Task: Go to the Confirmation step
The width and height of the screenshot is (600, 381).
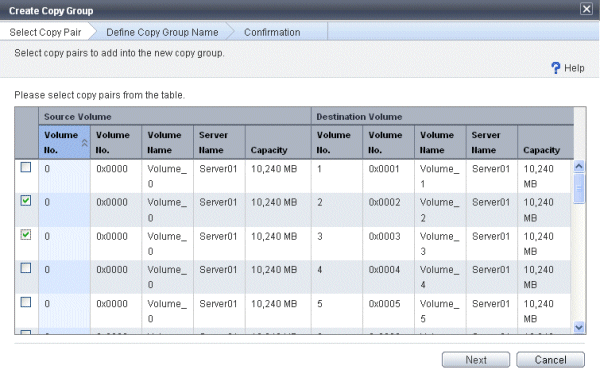Action: click(272, 32)
